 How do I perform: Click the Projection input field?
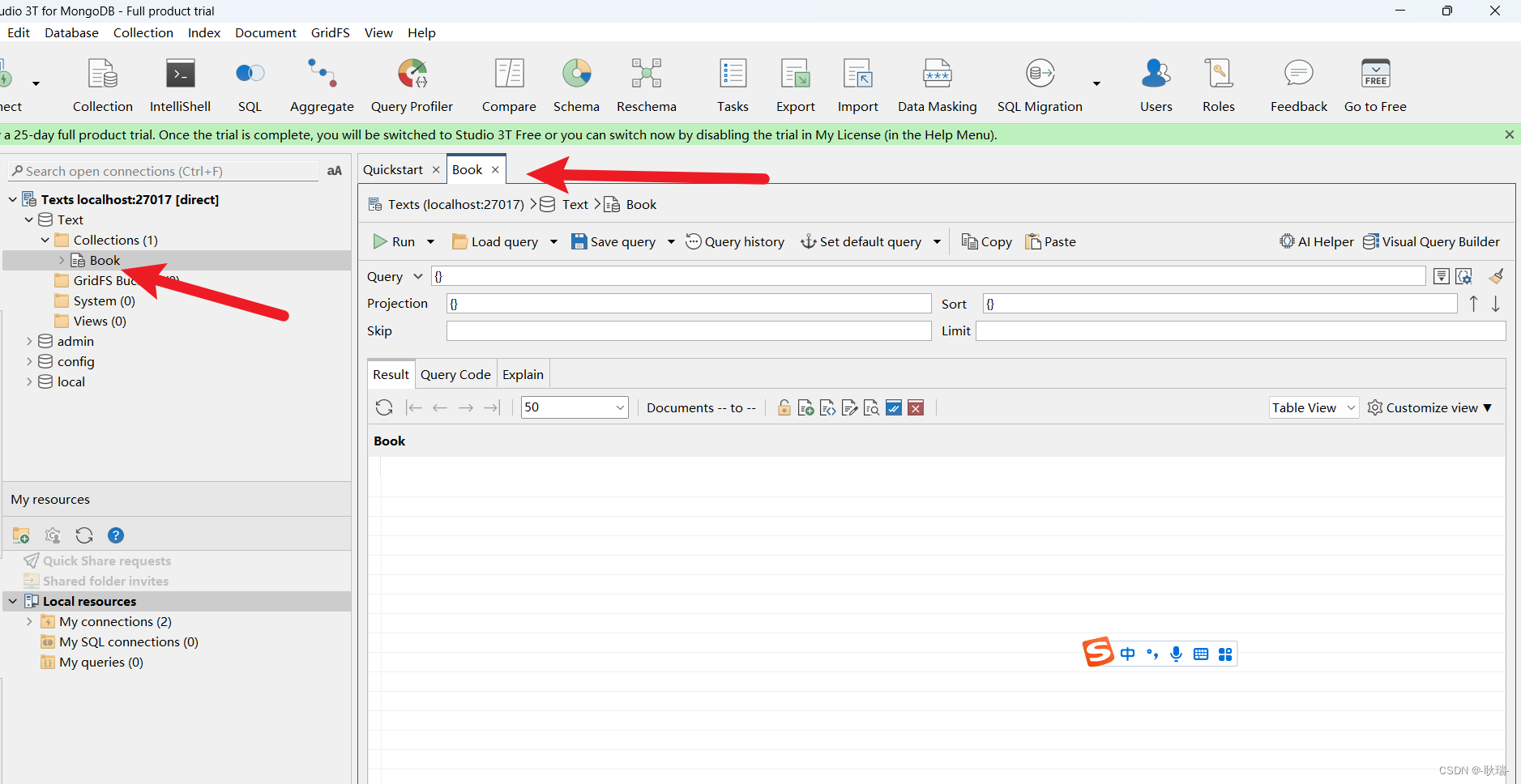689,304
